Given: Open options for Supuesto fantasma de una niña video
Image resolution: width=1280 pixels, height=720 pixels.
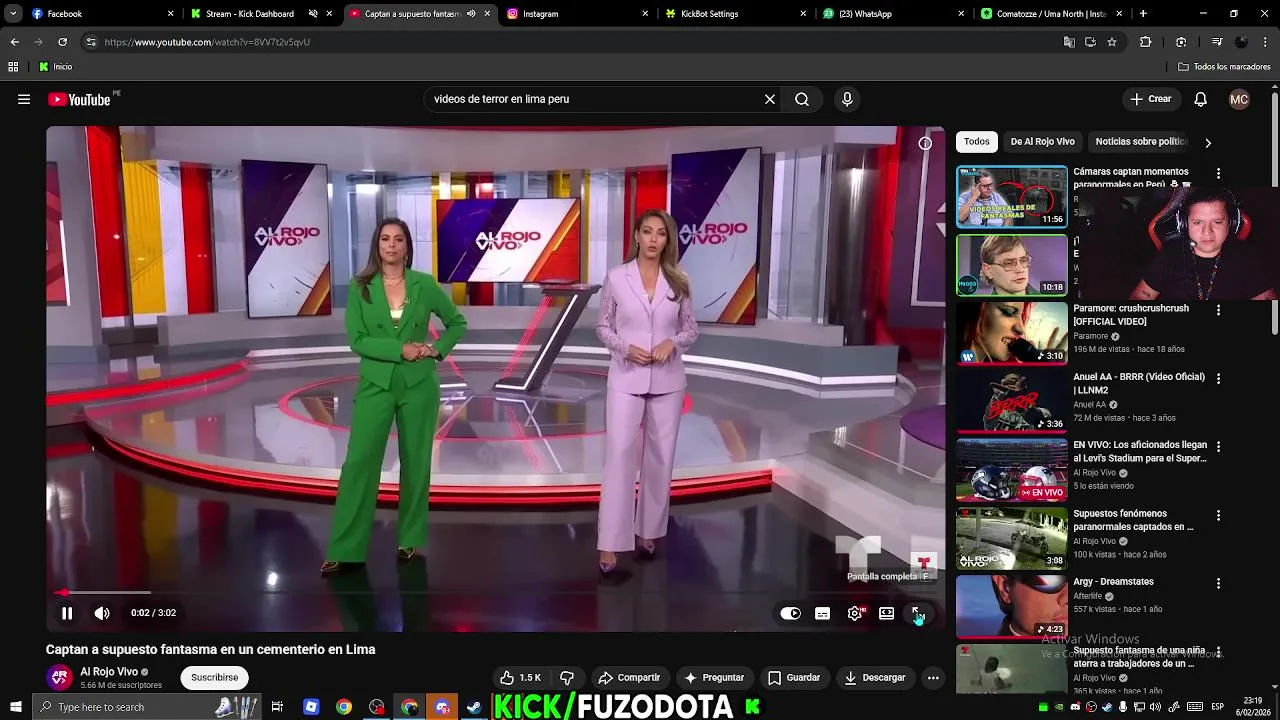Looking at the screenshot, I should click(x=1218, y=651).
